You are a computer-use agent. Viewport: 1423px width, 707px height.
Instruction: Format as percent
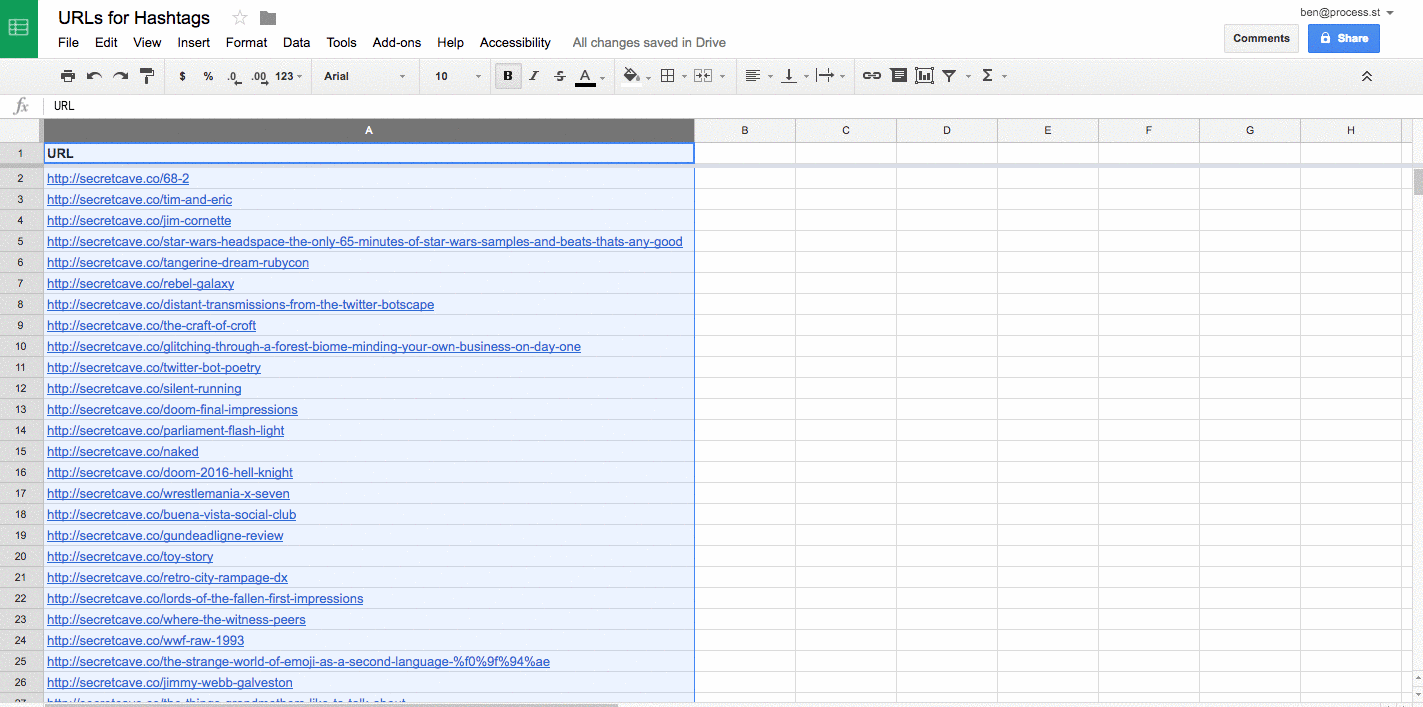click(x=208, y=76)
